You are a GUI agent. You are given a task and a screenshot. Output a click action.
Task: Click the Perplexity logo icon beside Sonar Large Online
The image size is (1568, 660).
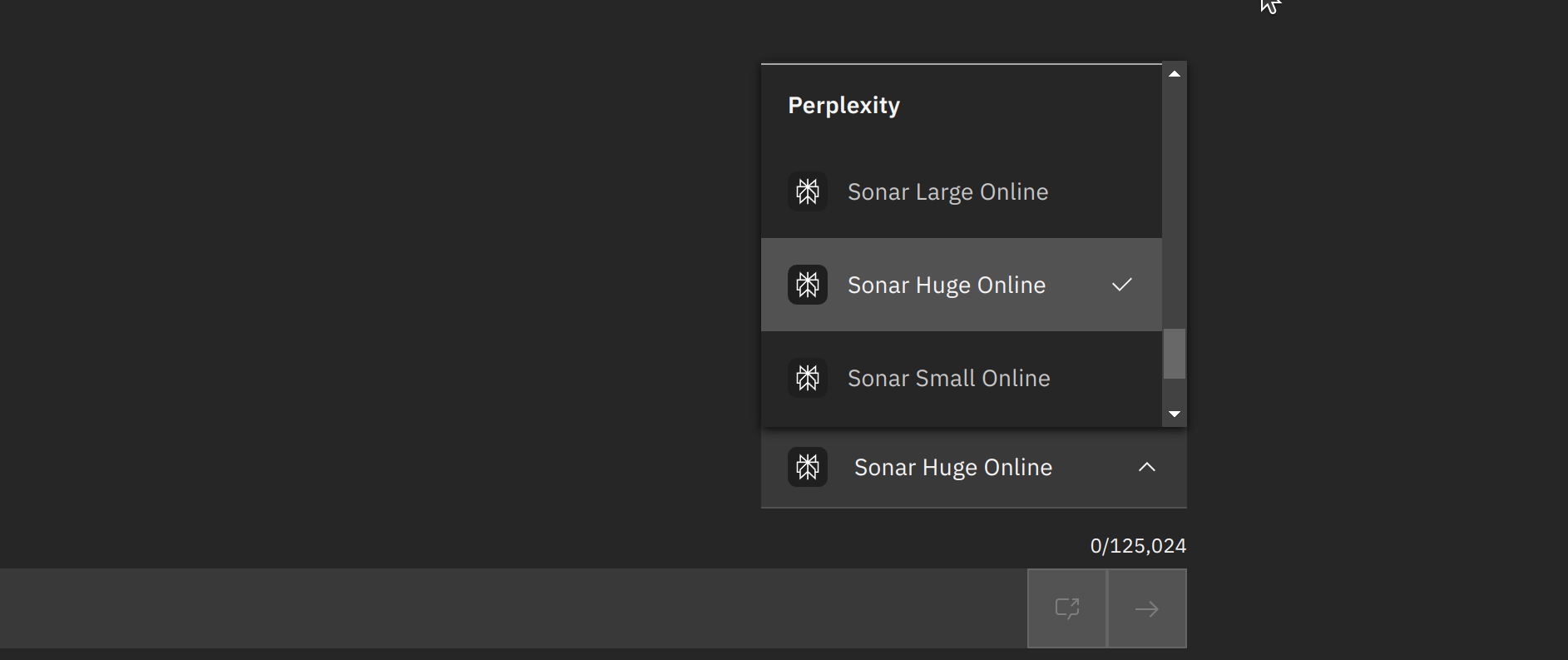coord(807,191)
